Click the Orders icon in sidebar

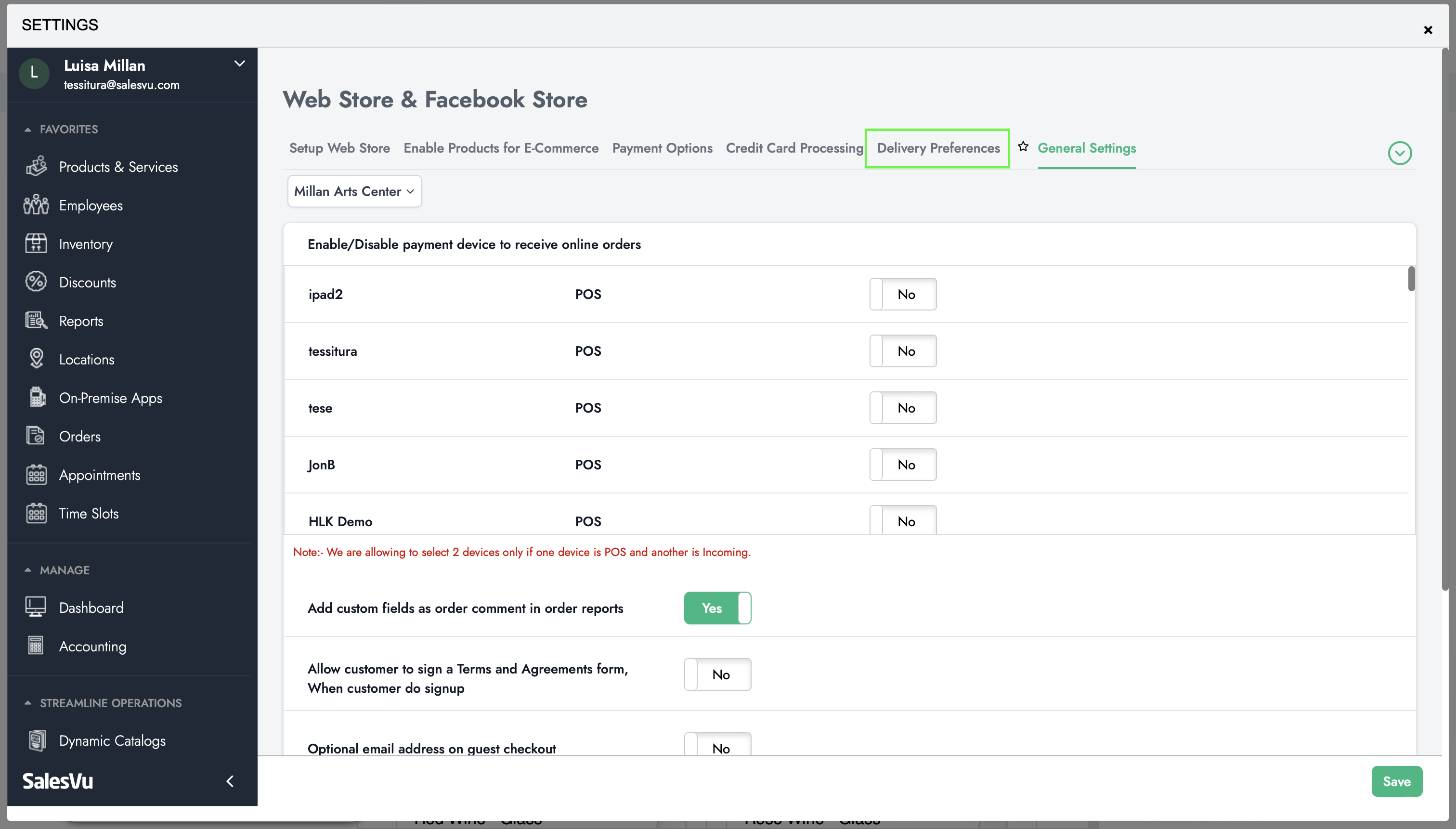pyautogui.click(x=36, y=436)
